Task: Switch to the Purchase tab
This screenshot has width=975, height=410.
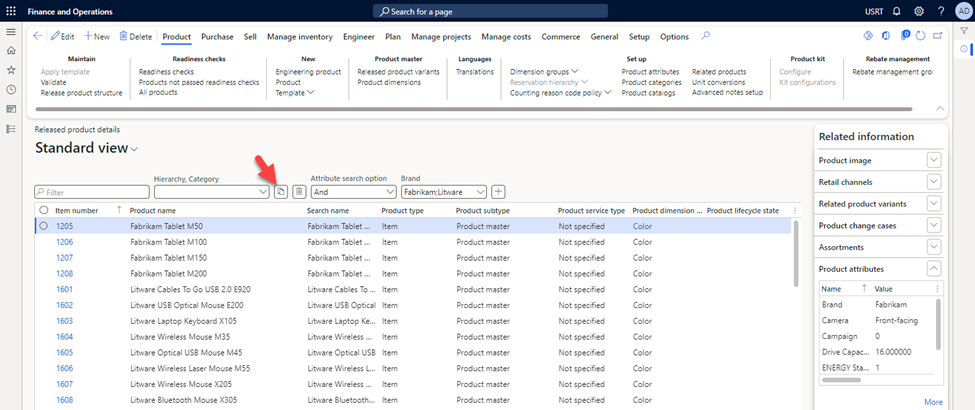Action: [x=217, y=37]
